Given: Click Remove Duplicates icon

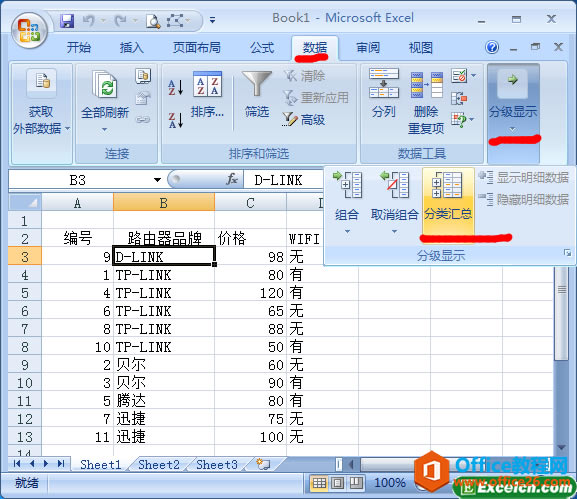Looking at the screenshot, I should tap(426, 85).
